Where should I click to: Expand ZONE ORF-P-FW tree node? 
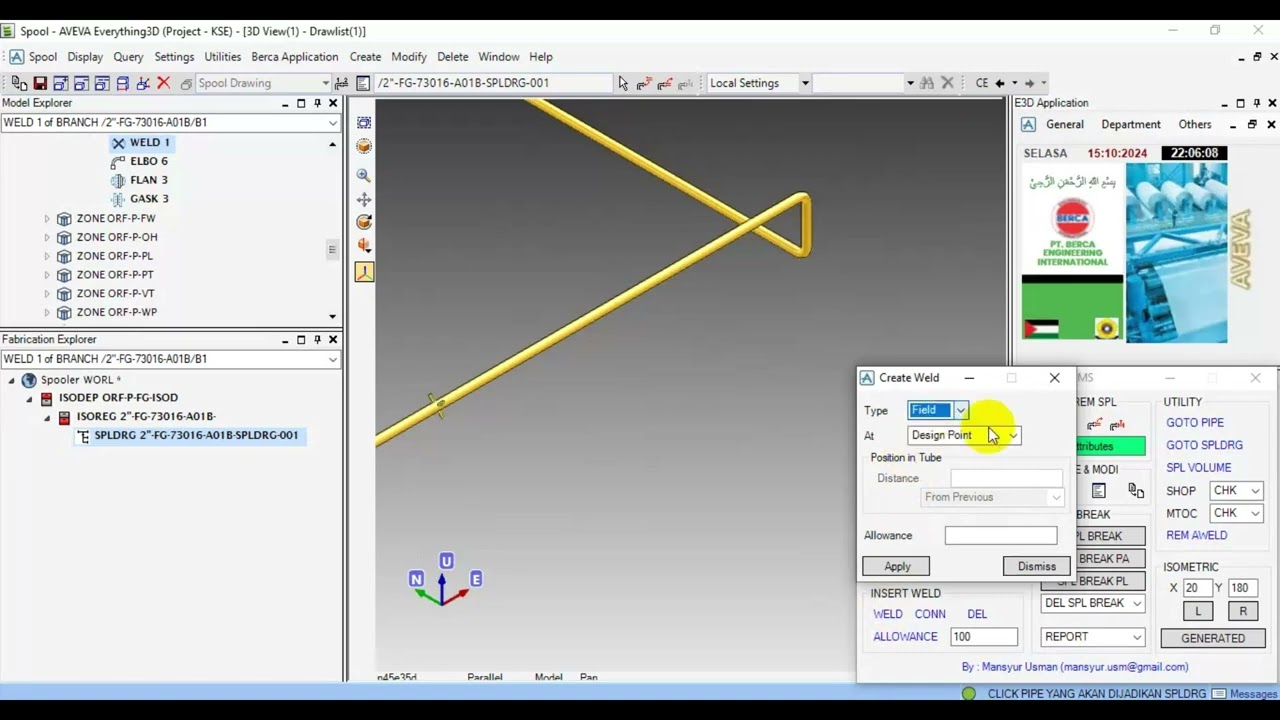point(46,218)
